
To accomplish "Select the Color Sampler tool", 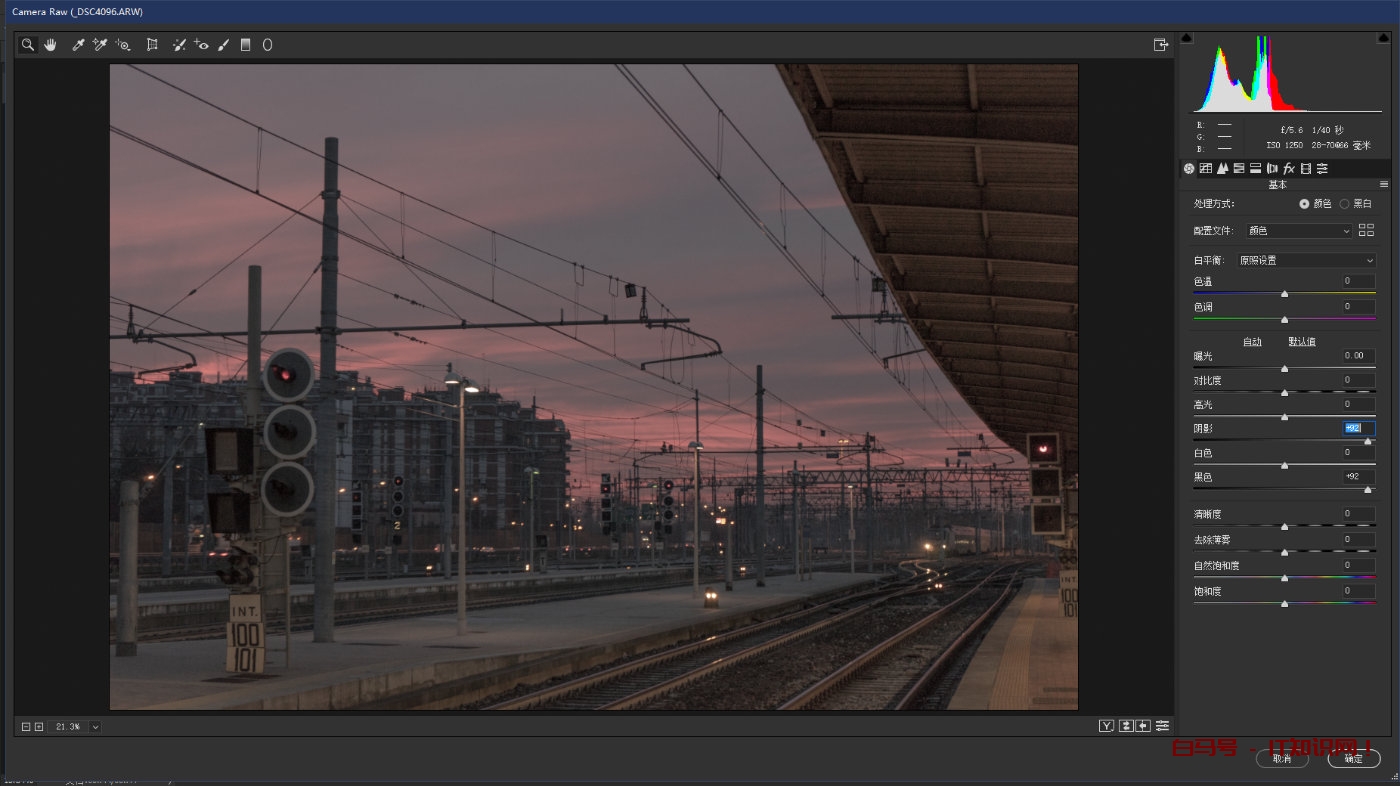I will (100, 45).
